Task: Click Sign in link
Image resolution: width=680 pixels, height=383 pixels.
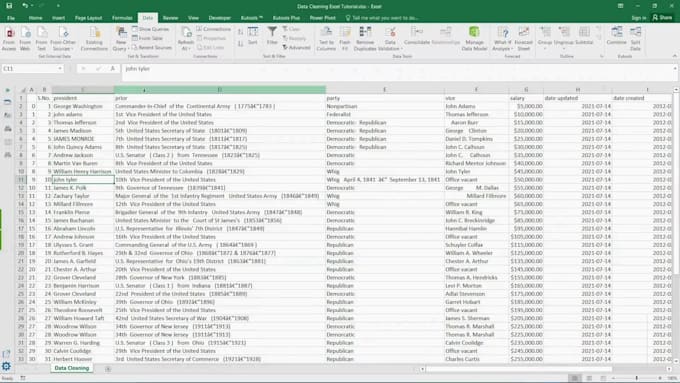Action: (x=638, y=18)
